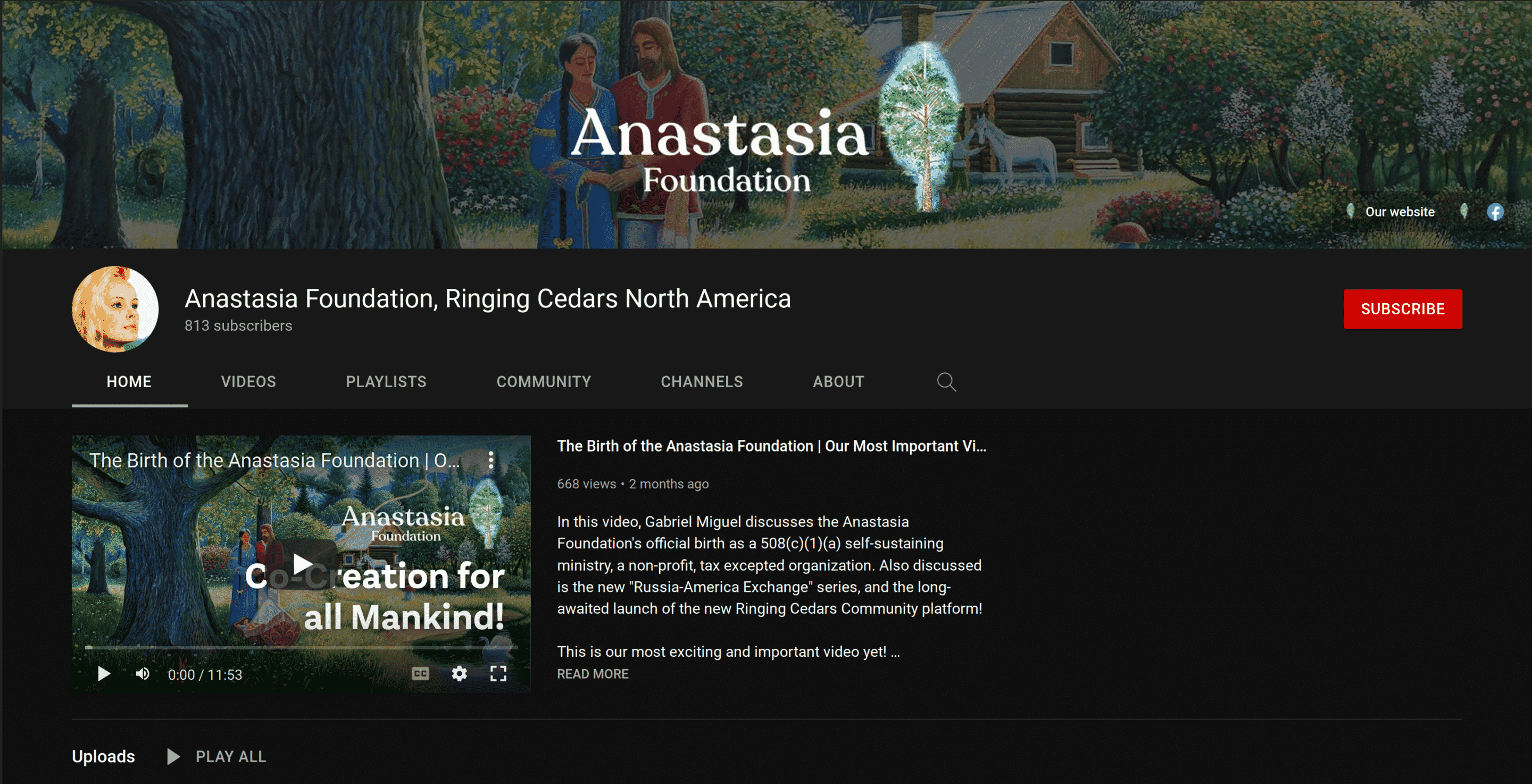Open the second leaf link icon beside Facebook
This screenshot has width=1532, height=784.
point(1464,211)
